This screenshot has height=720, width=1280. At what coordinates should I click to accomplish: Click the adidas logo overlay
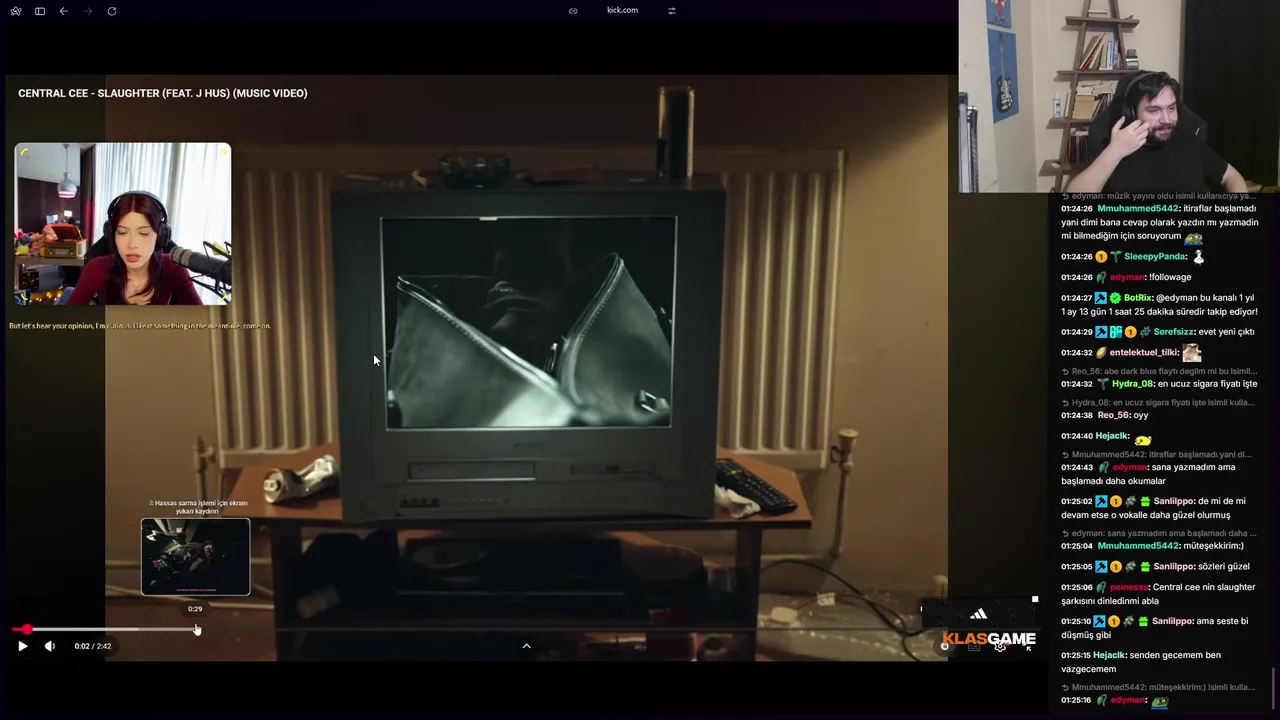pyautogui.click(x=978, y=614)
